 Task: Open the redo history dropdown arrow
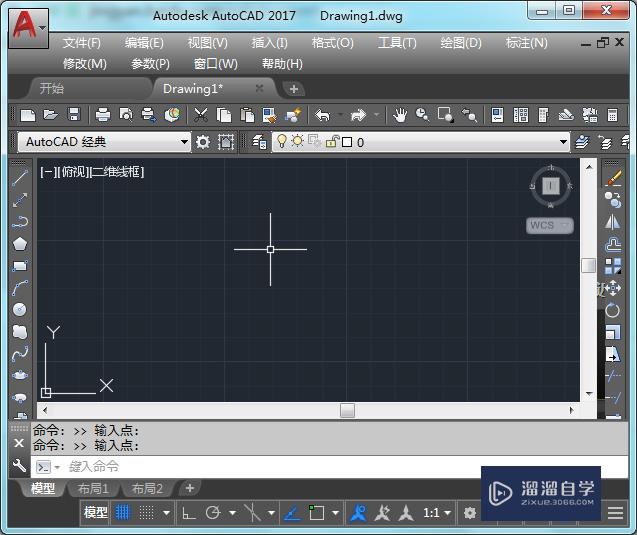[377, 115]
